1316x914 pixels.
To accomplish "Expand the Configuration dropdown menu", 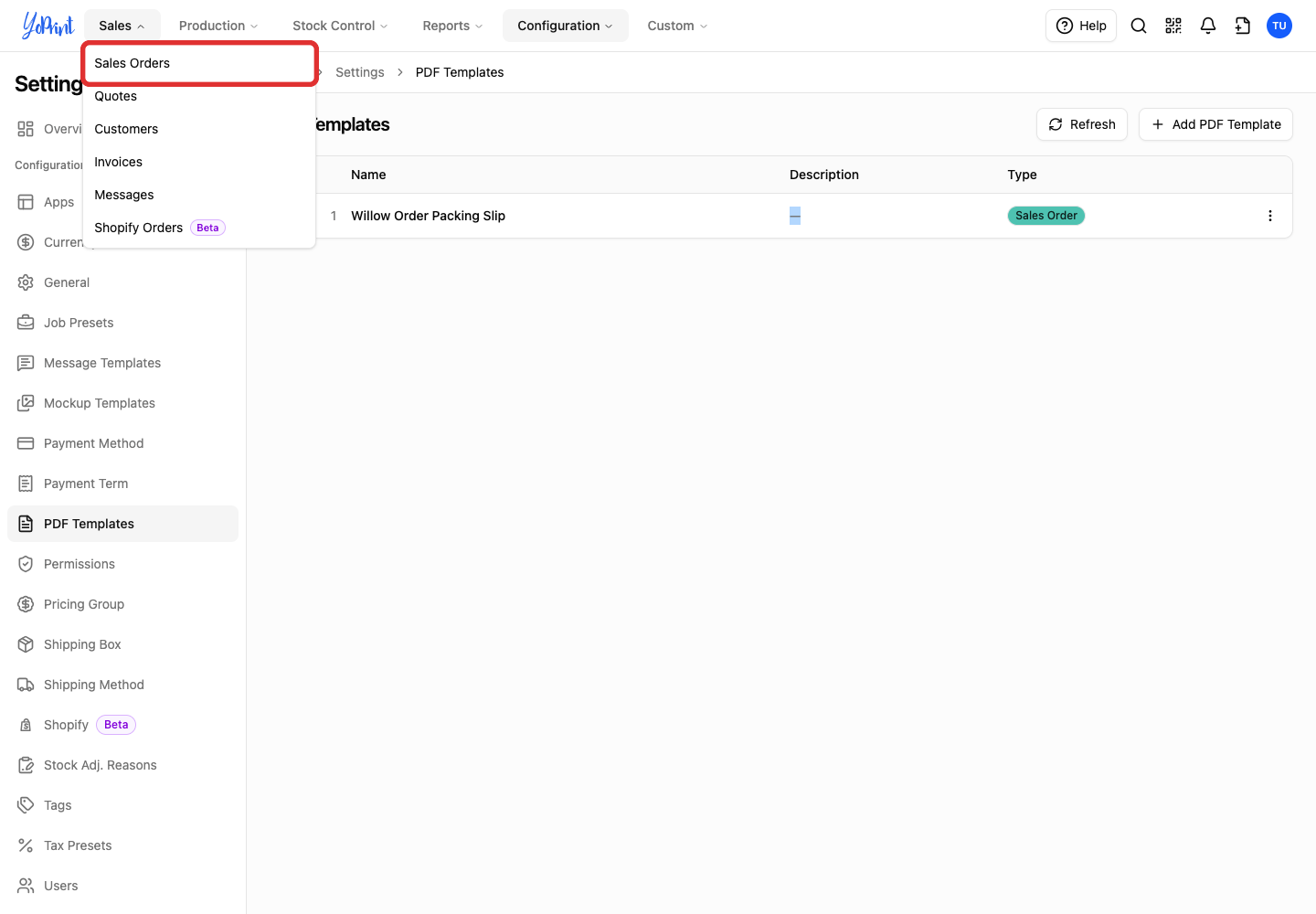I will click(565, 26).
